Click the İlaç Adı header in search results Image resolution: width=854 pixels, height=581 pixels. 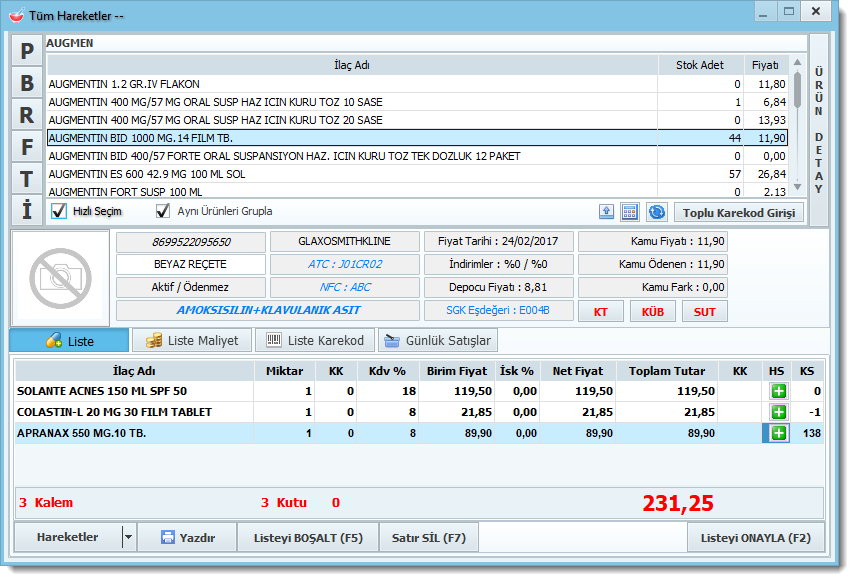[x=352, y=65]
